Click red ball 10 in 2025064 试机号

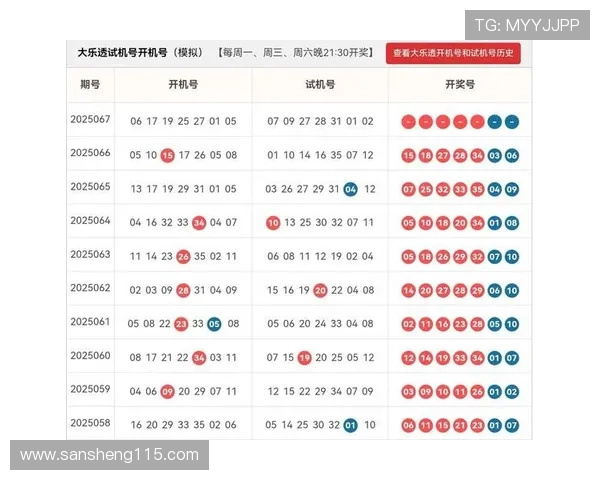click(273, 223)
